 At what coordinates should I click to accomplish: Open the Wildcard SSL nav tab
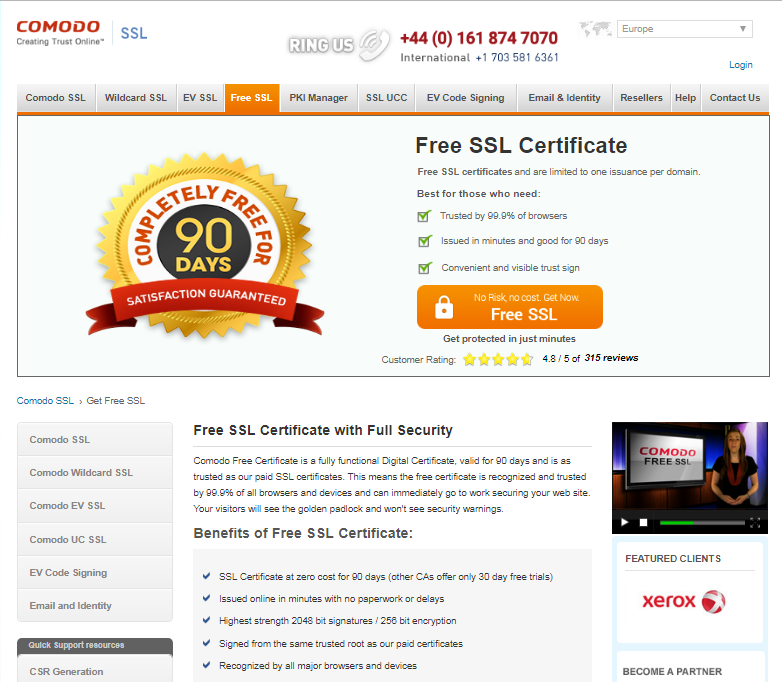136,98
